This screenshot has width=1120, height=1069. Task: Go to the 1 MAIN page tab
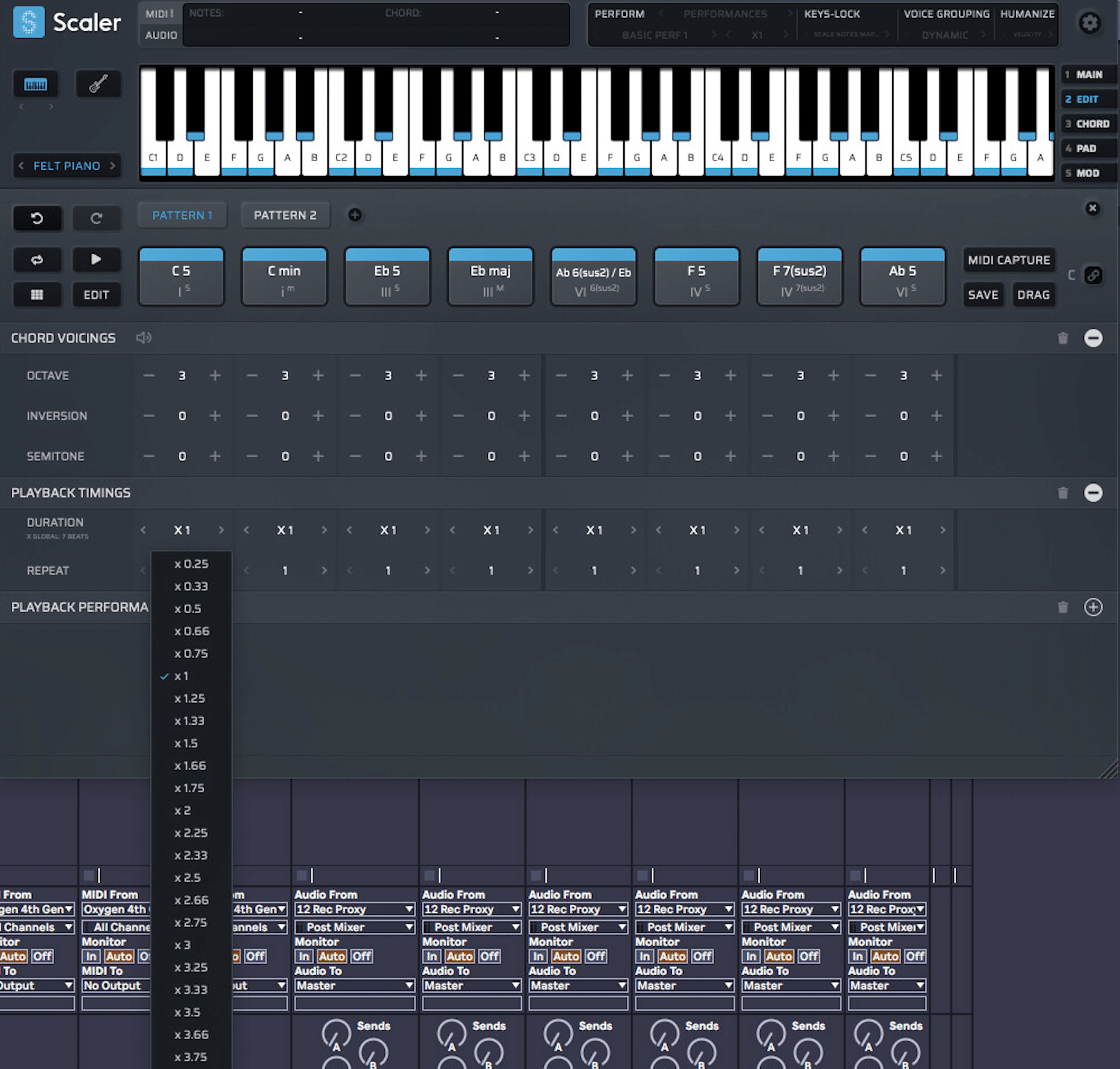tap(1088, 74)
